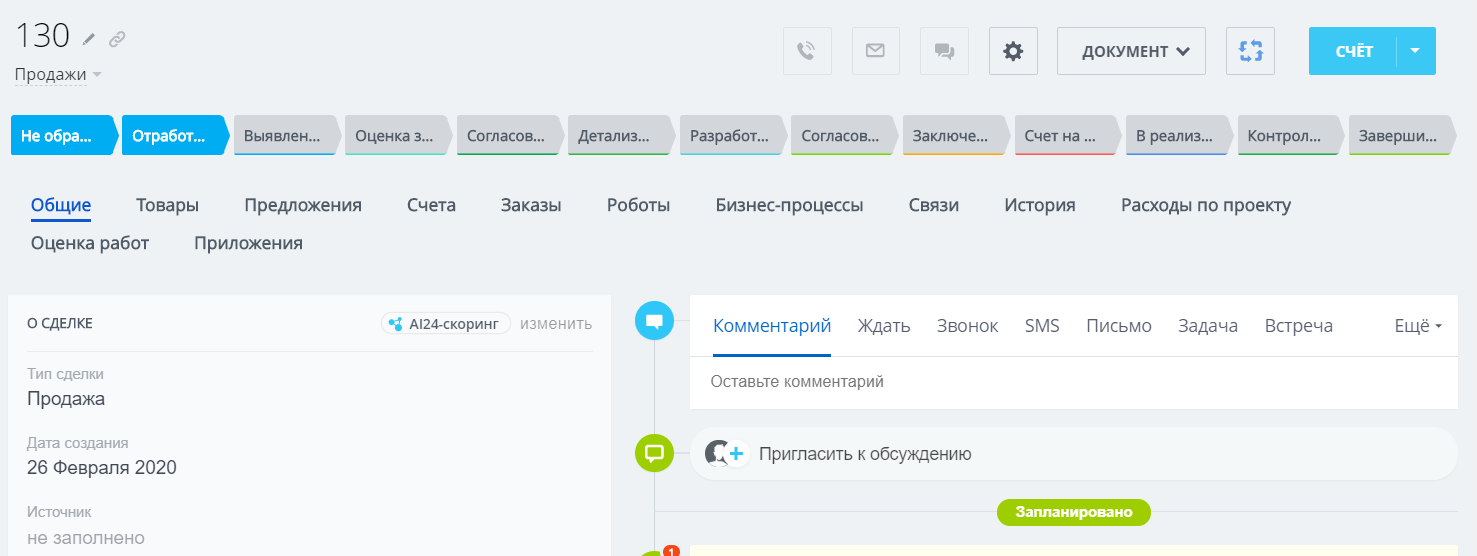Open the Бизнес-процессы tab

click(789, 205)
